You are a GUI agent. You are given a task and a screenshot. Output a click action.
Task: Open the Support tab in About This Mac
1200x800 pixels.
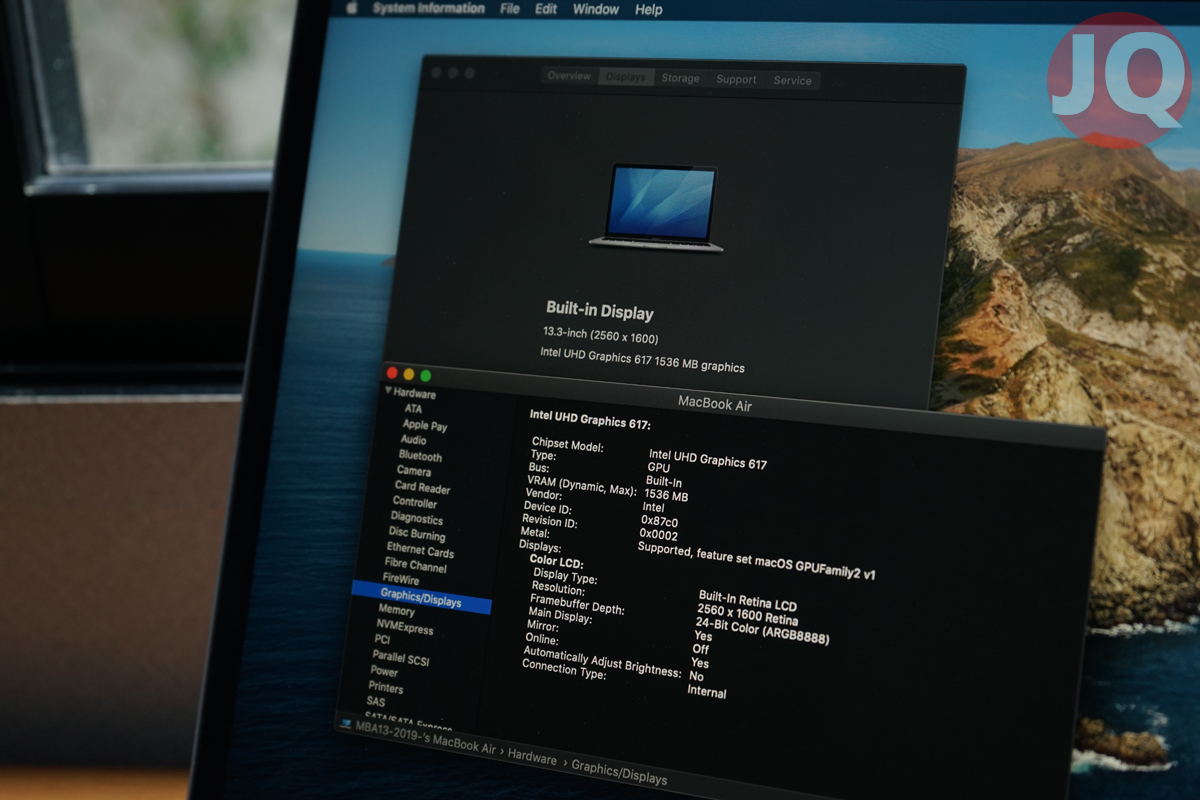(x=736, y=79)
